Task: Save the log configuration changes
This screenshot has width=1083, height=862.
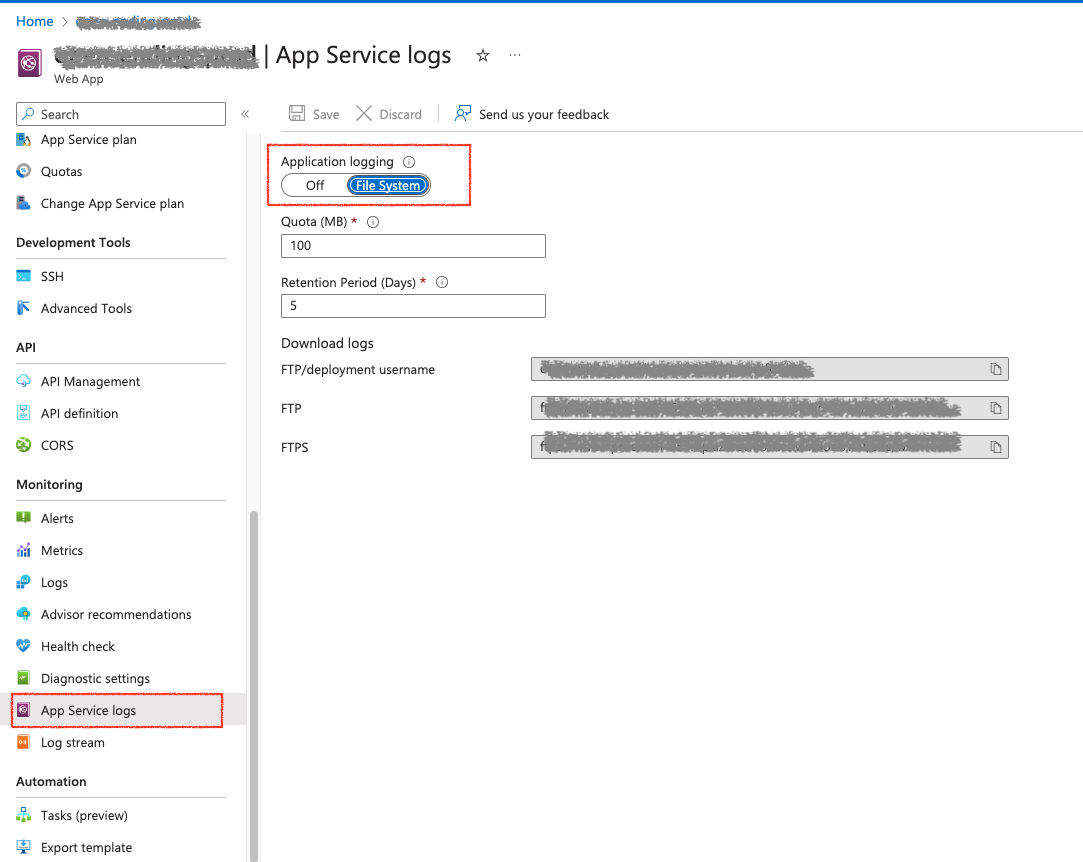Action: (313, 113)
